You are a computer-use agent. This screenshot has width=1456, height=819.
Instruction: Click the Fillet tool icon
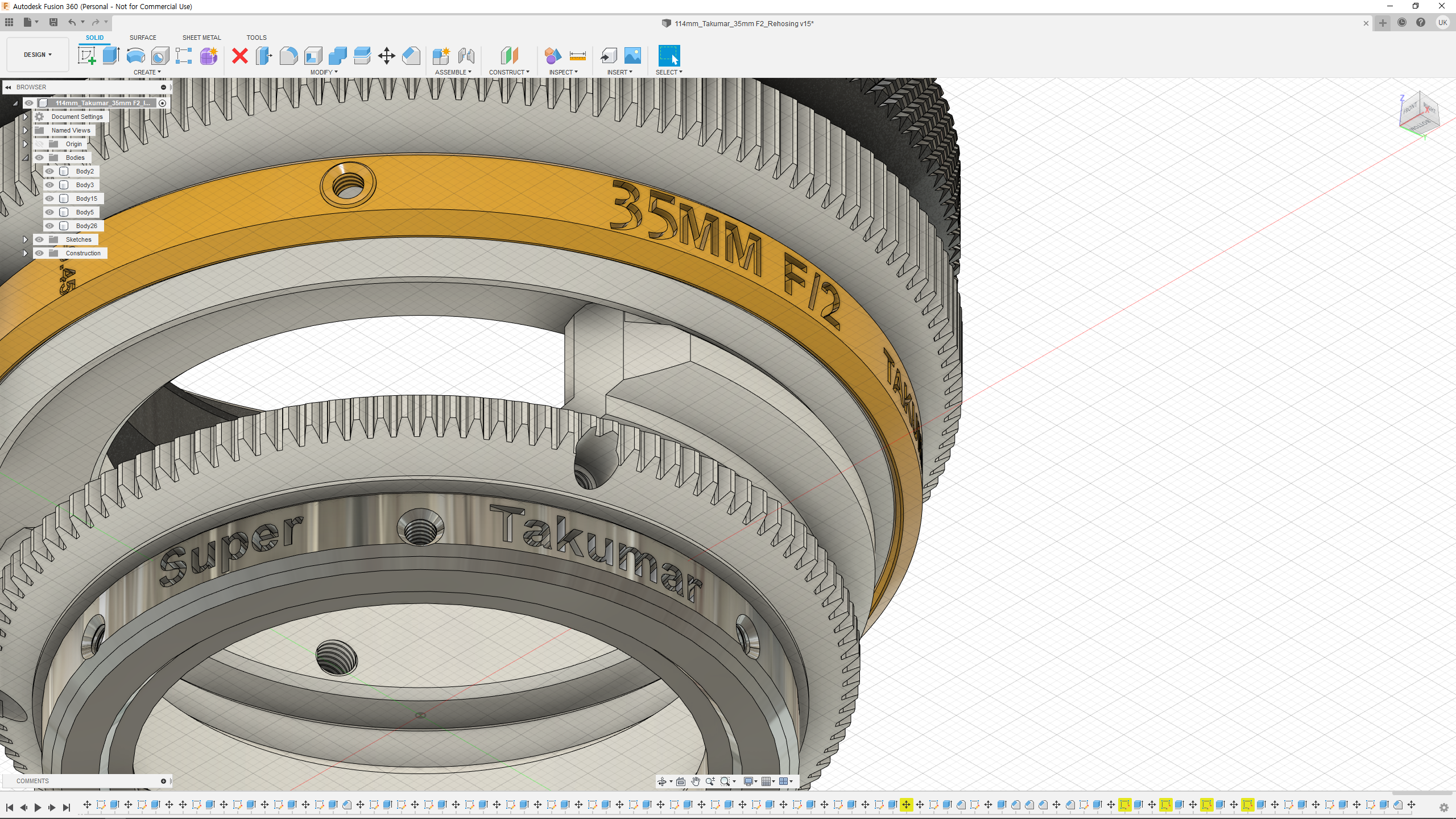pyautogui.click(x=288, y=56)
